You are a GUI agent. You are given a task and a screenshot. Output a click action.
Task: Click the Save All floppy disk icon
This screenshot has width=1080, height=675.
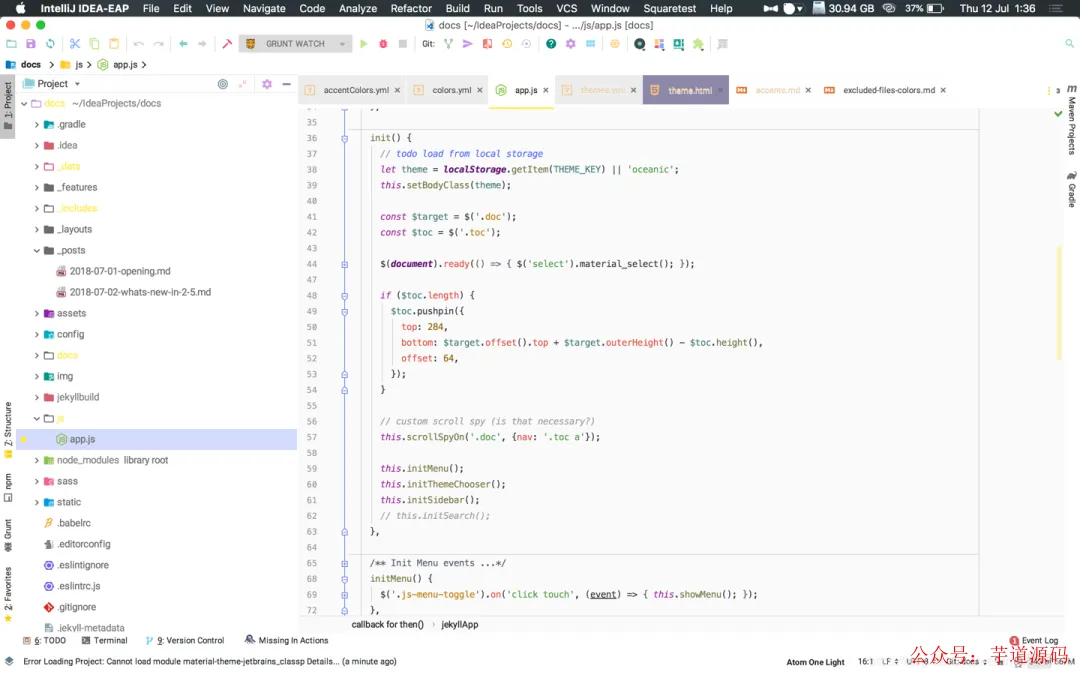pos(31,44)
